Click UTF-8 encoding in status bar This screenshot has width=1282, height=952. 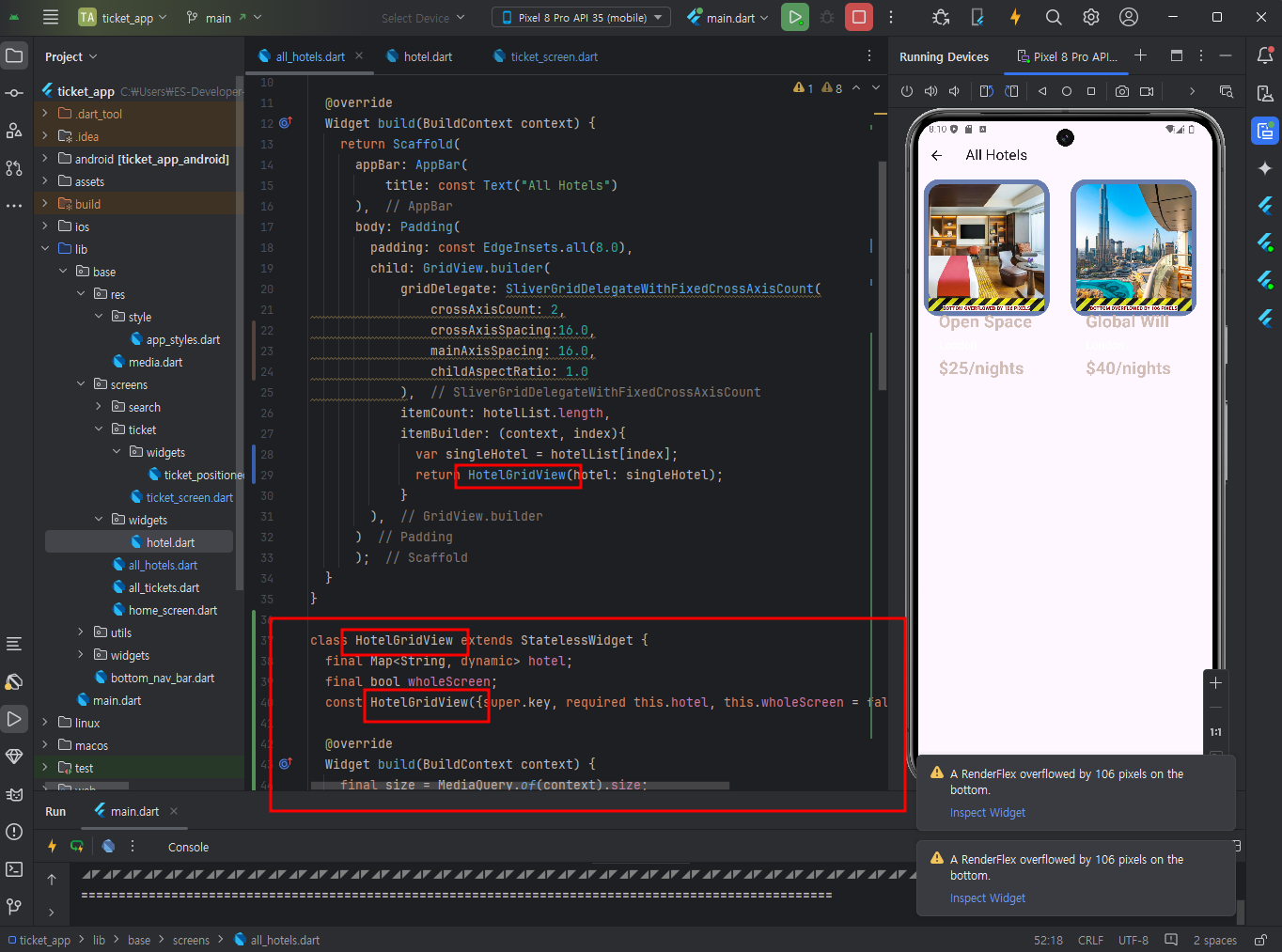click(x=1133, y=940)
